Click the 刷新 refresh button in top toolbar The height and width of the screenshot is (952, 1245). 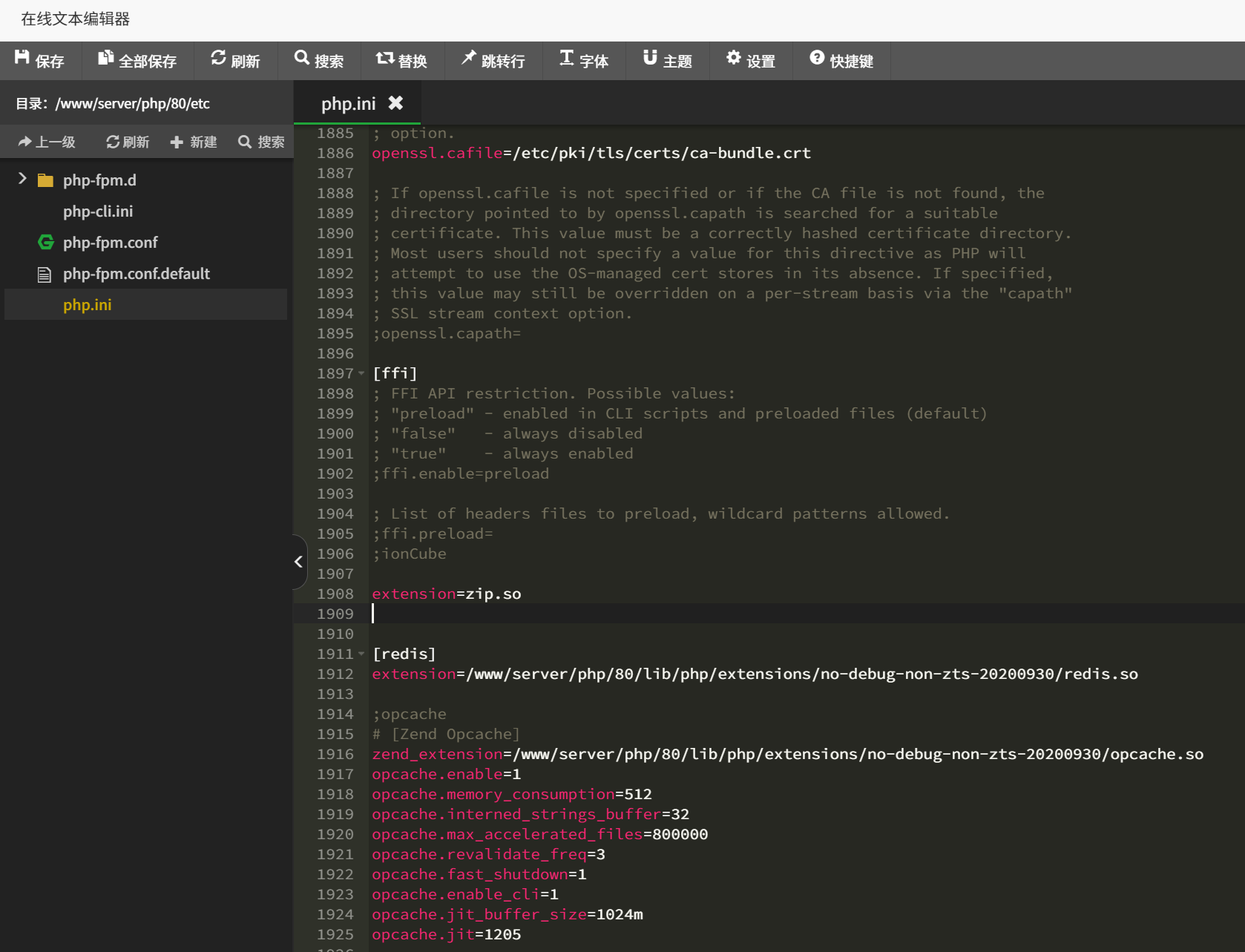[235, 61]
